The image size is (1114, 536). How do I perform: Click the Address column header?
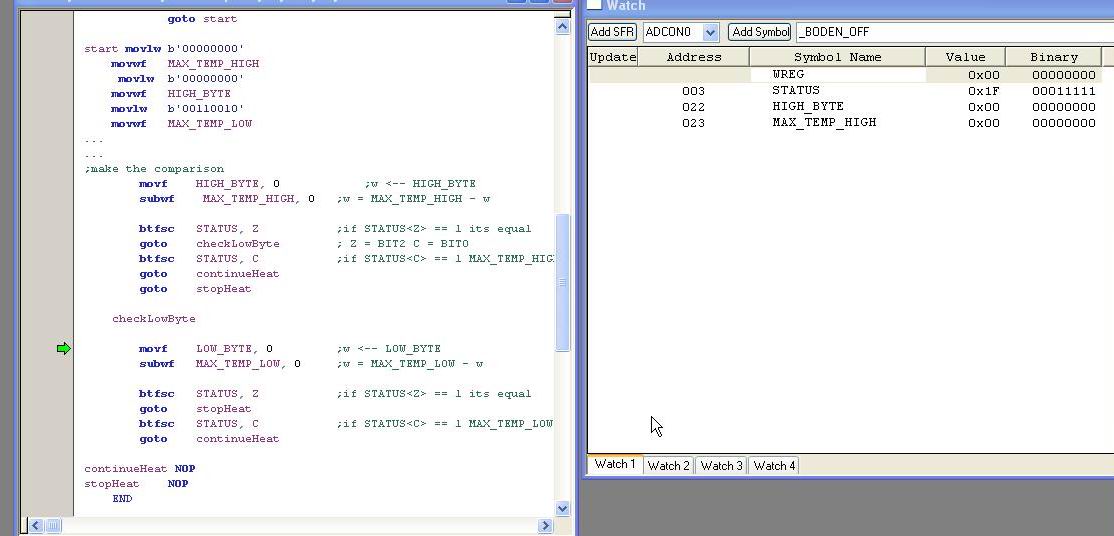pyautogui.click(x=694, y=57)
